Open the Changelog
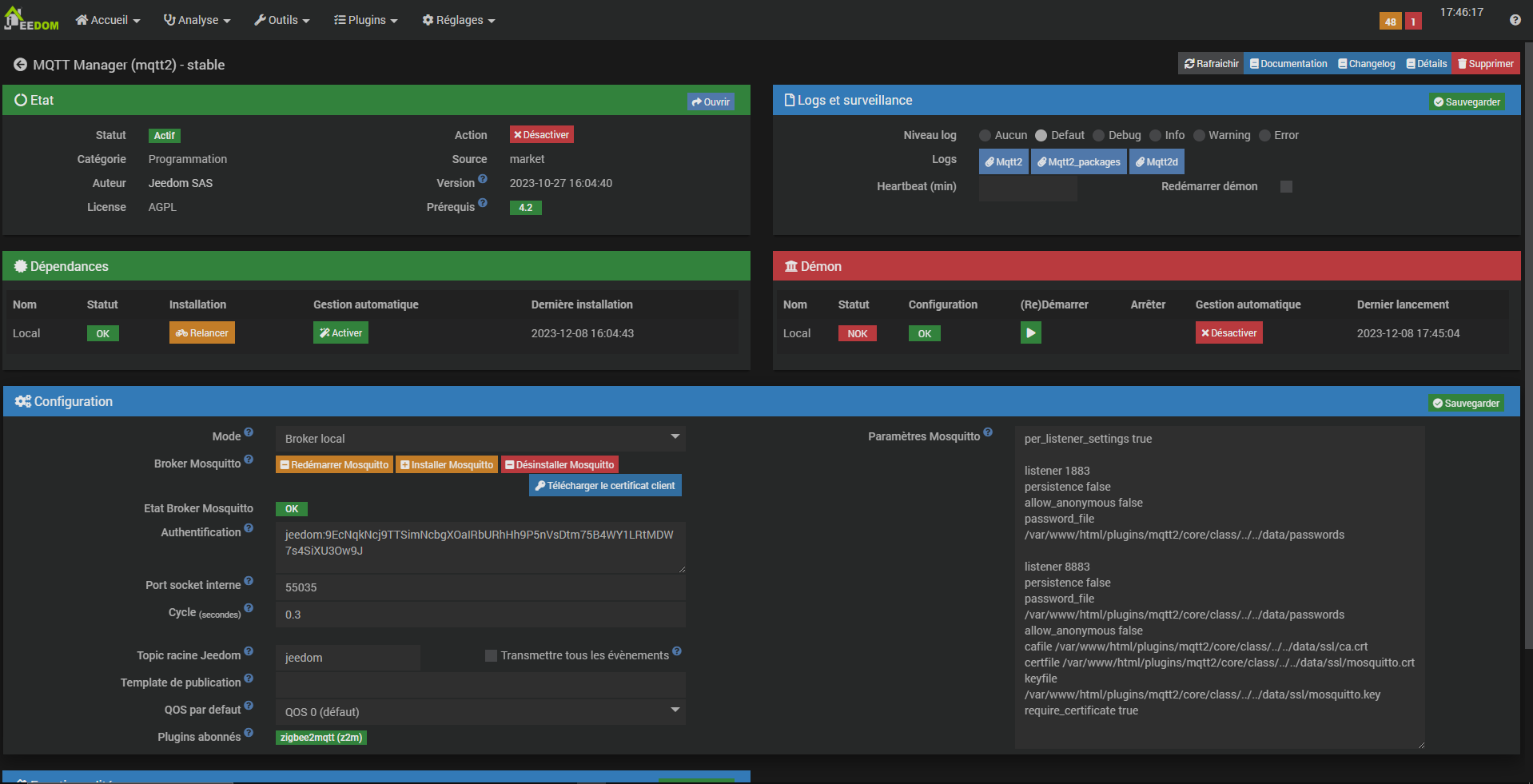 click(1366, 64)
